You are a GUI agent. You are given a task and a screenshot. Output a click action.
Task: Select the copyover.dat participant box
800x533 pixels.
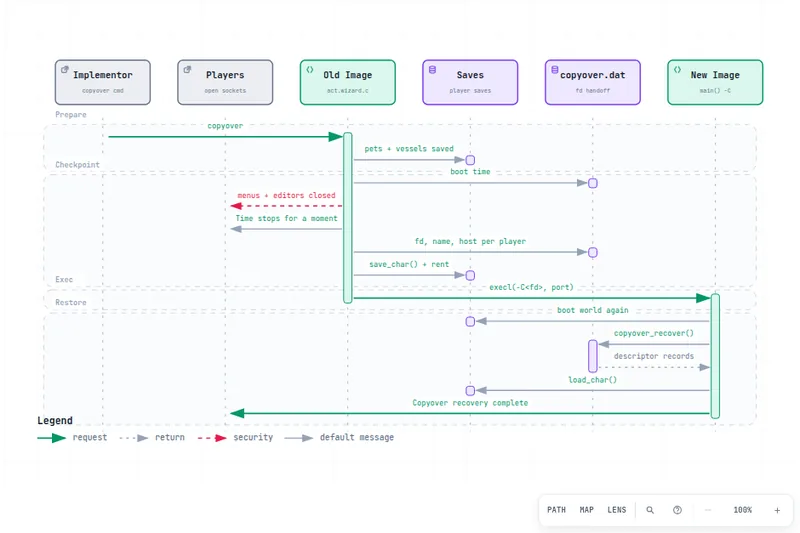click(592, 82)
